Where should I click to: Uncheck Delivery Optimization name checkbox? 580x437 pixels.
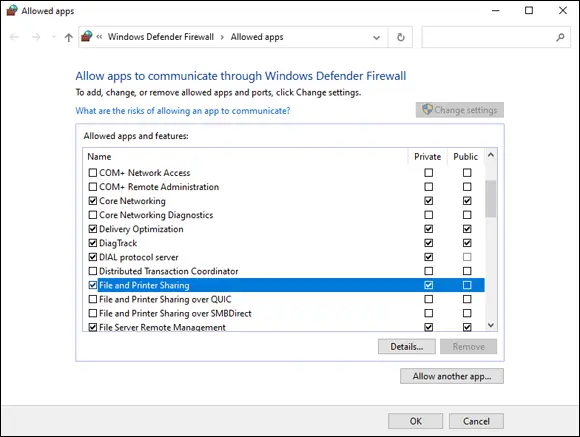click(x=93, y=229)
